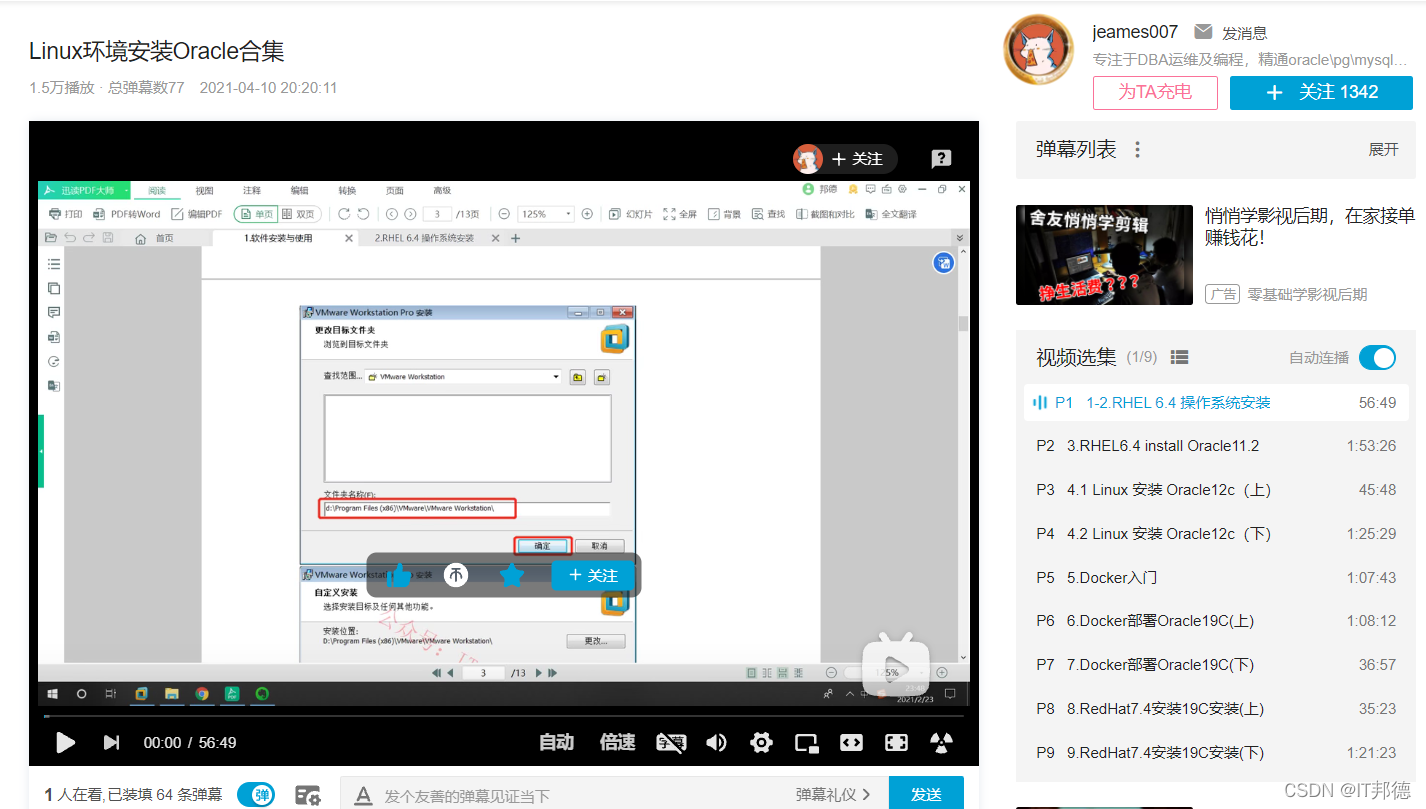Toggle subtitles icon in player bar
Viewport: 1426px width, 809px height.
coord(670,742)
